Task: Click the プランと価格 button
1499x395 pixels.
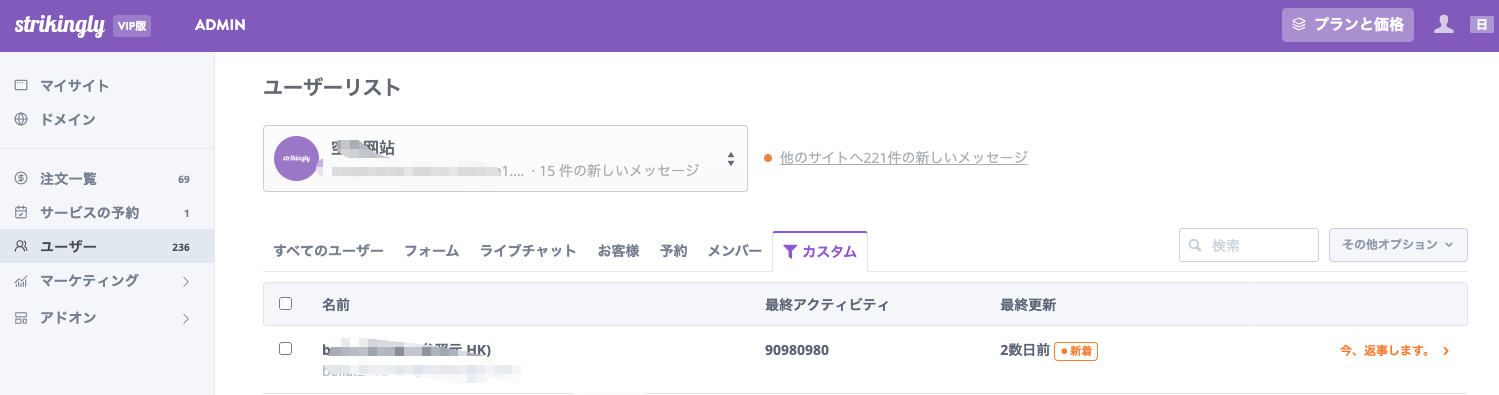Action: click(x=1348, y=25)
